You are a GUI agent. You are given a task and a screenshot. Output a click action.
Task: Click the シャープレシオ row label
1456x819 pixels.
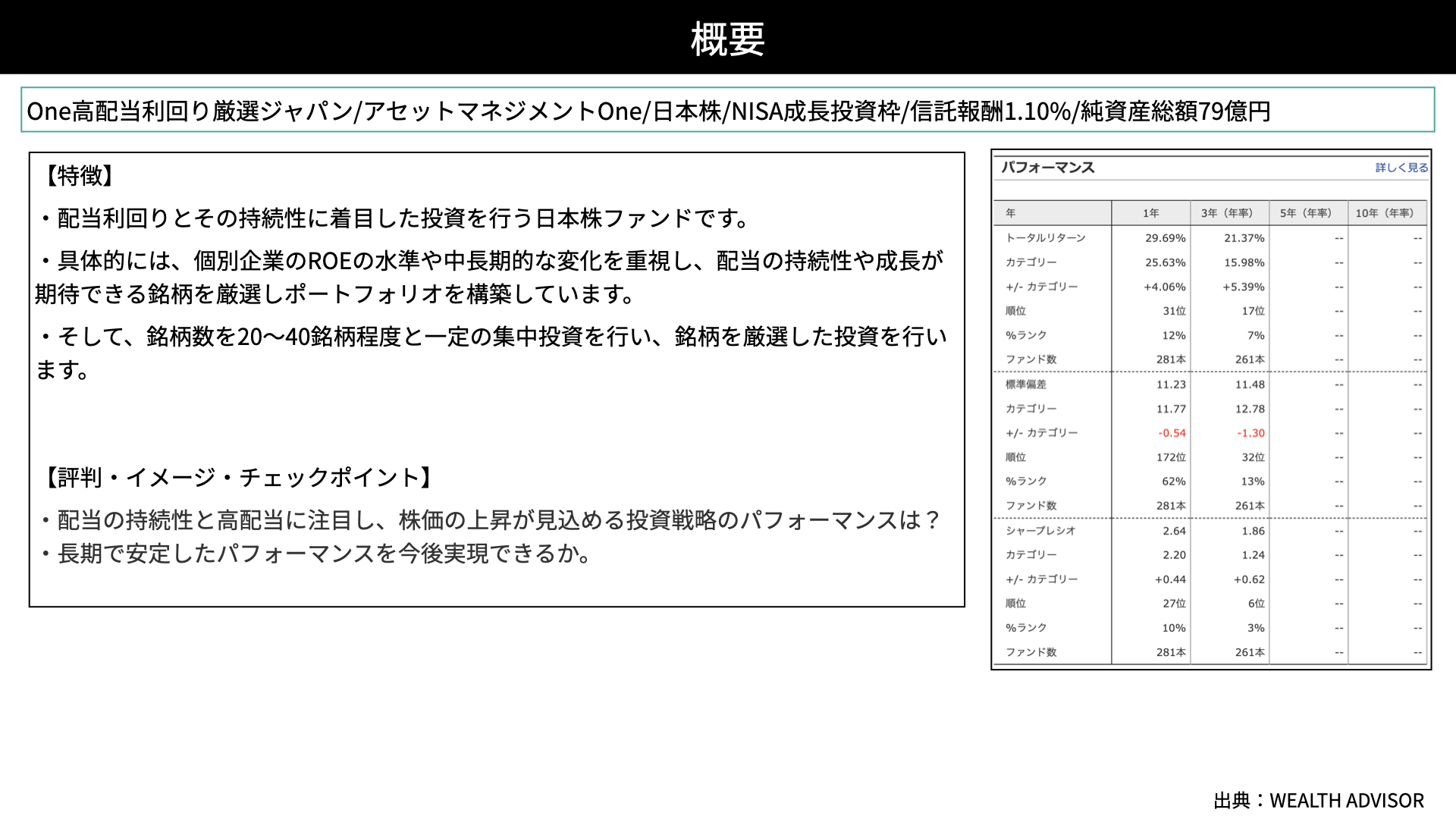[x=1040, y=531]
